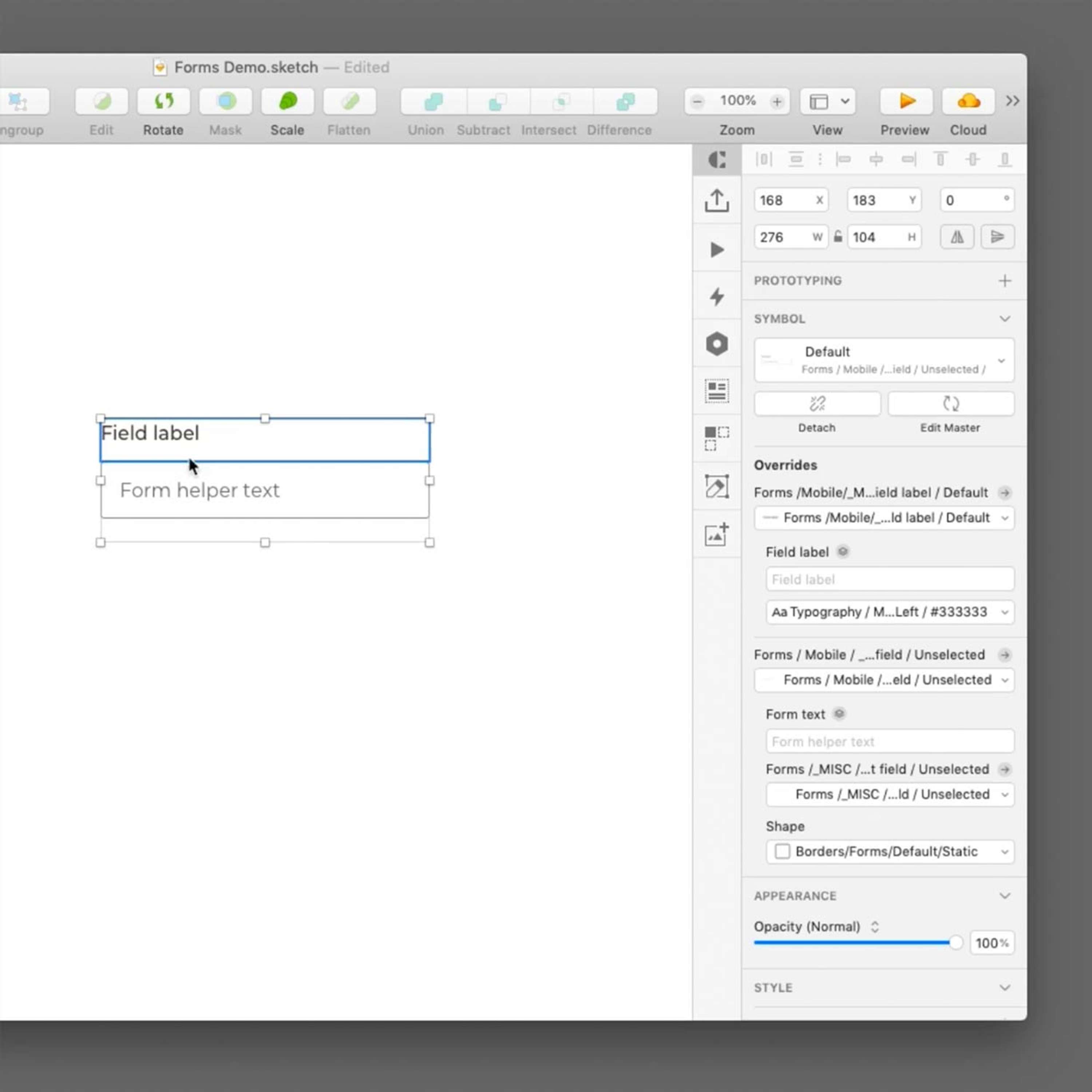
Task: Click the Edit tool icon
Action: [x=102, y=102]
